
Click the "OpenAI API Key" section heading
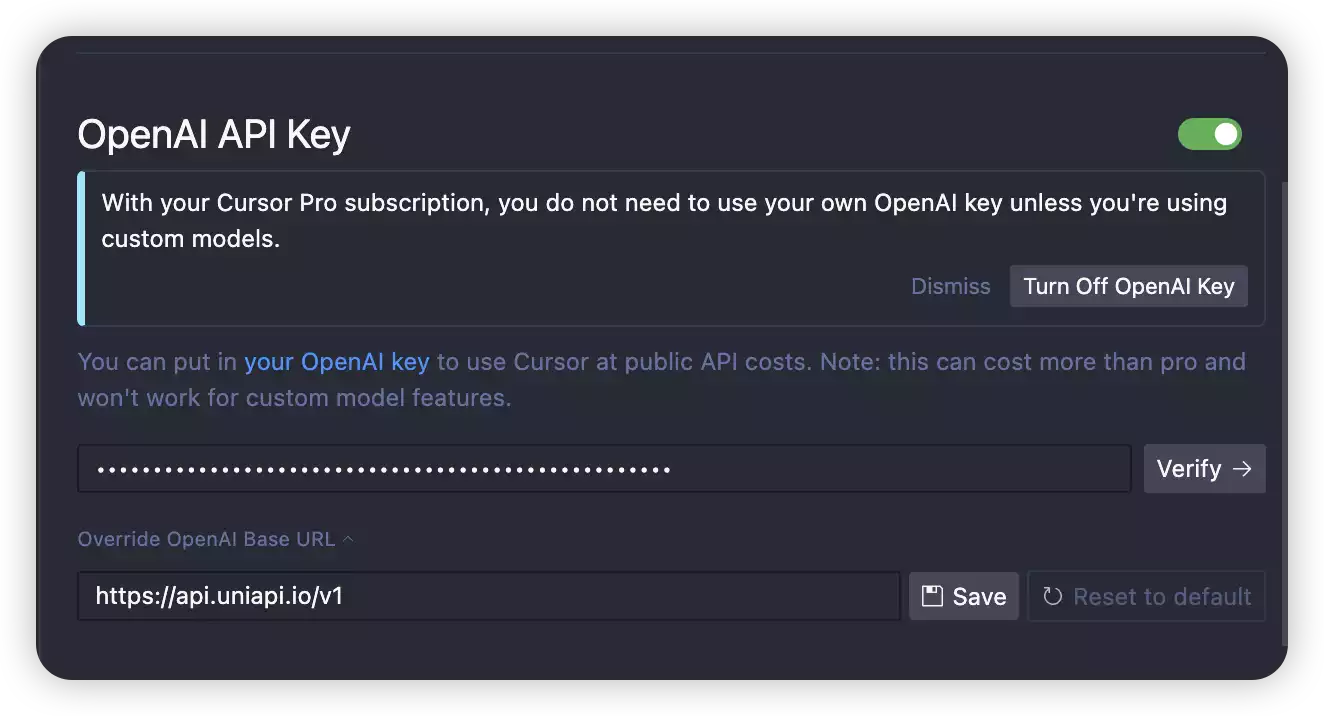click(214, 135)
